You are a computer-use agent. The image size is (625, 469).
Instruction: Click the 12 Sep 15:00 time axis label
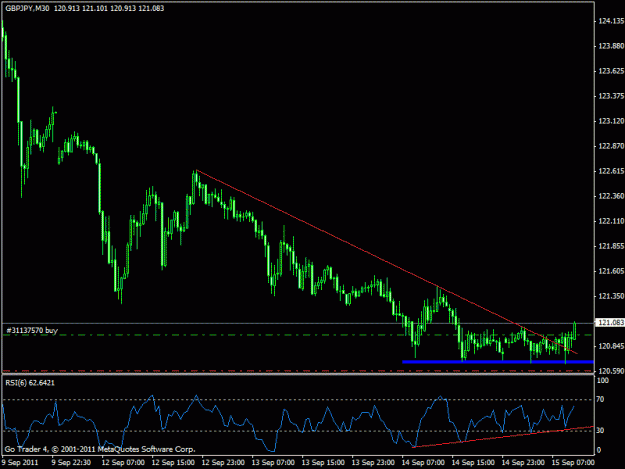tap(173, 462)
